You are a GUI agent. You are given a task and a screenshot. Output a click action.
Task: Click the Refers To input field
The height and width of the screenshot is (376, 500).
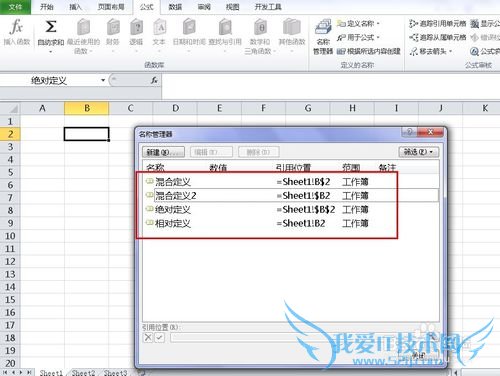pyautogui.click(x=300, y=337)
